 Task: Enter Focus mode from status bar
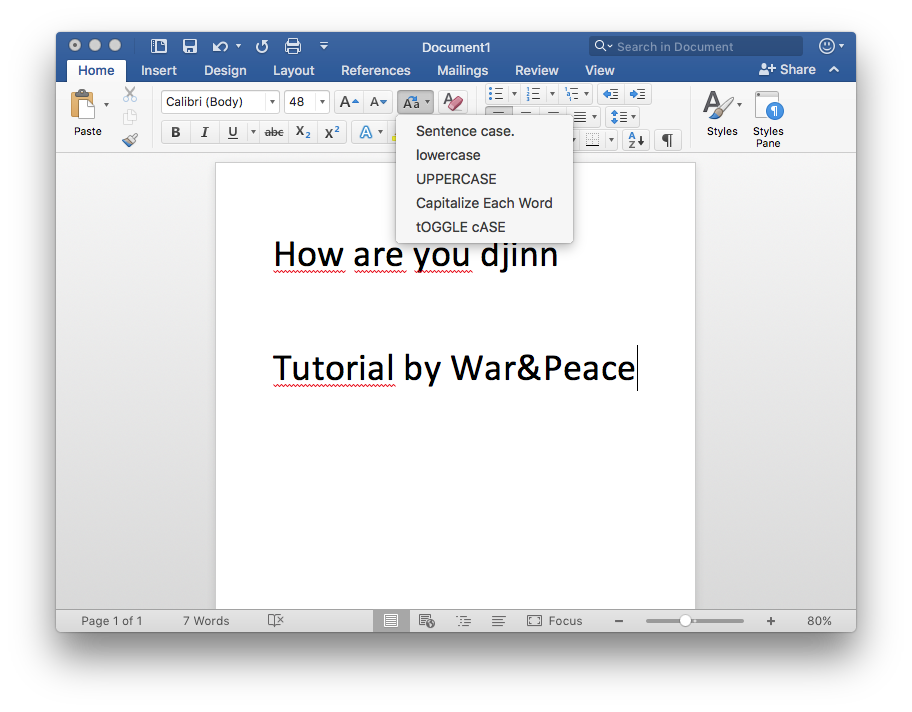click(554, 621)
